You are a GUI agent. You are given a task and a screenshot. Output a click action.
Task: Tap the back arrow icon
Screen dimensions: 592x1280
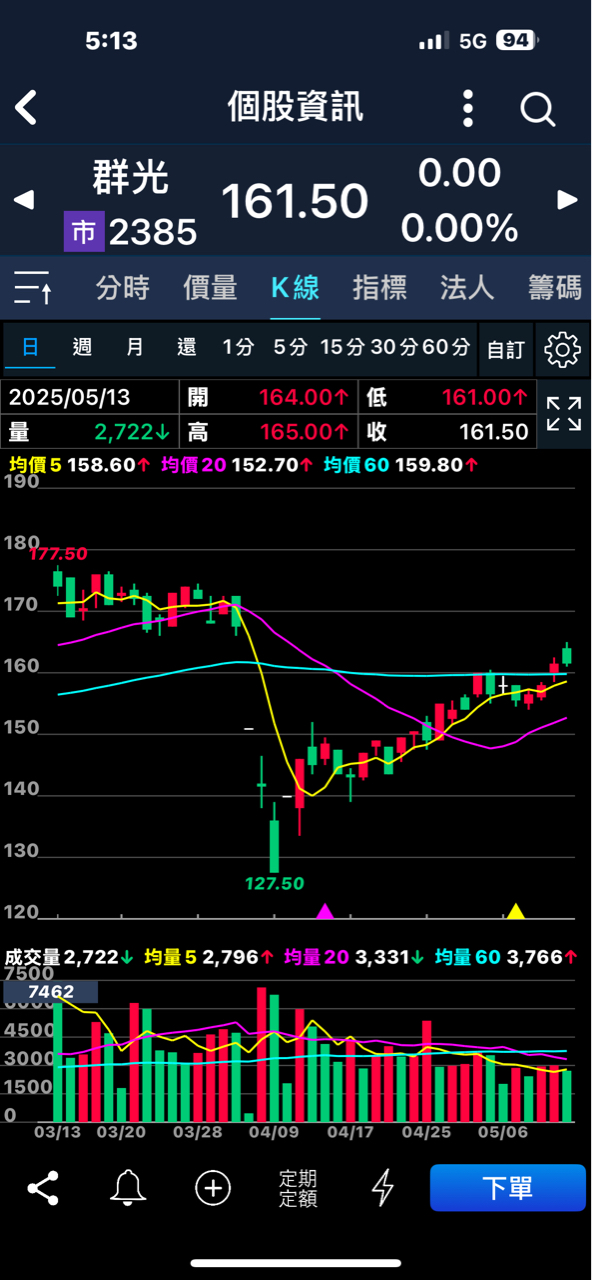click(26, 108)
